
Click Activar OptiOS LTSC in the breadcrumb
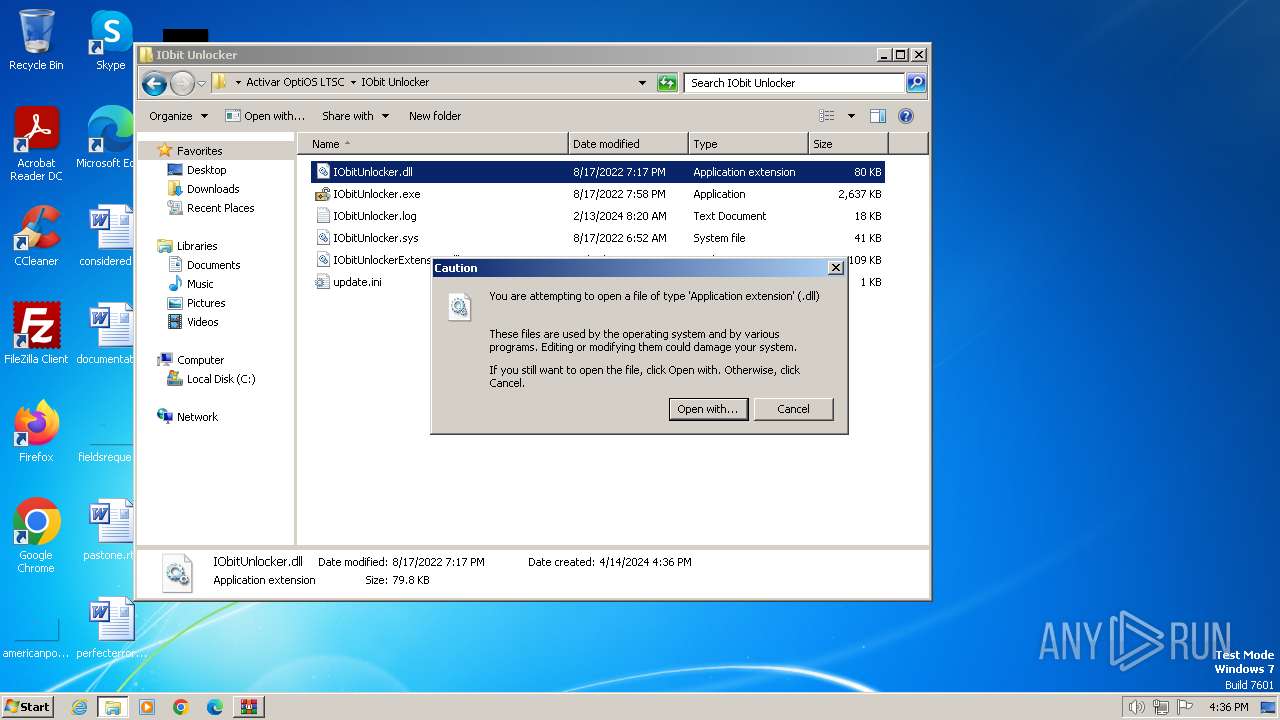(x=296, y=83)
